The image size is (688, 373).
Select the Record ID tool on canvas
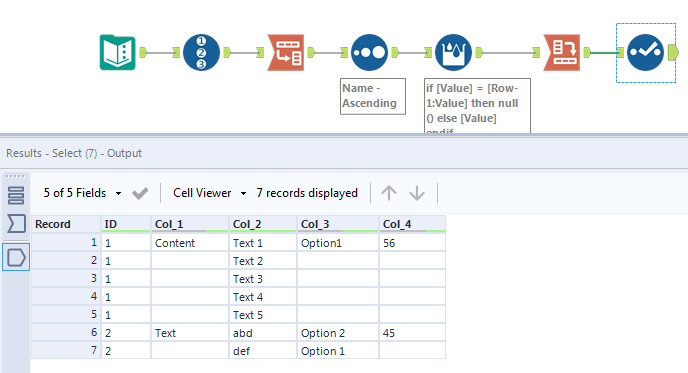click(x=201, y=53)
